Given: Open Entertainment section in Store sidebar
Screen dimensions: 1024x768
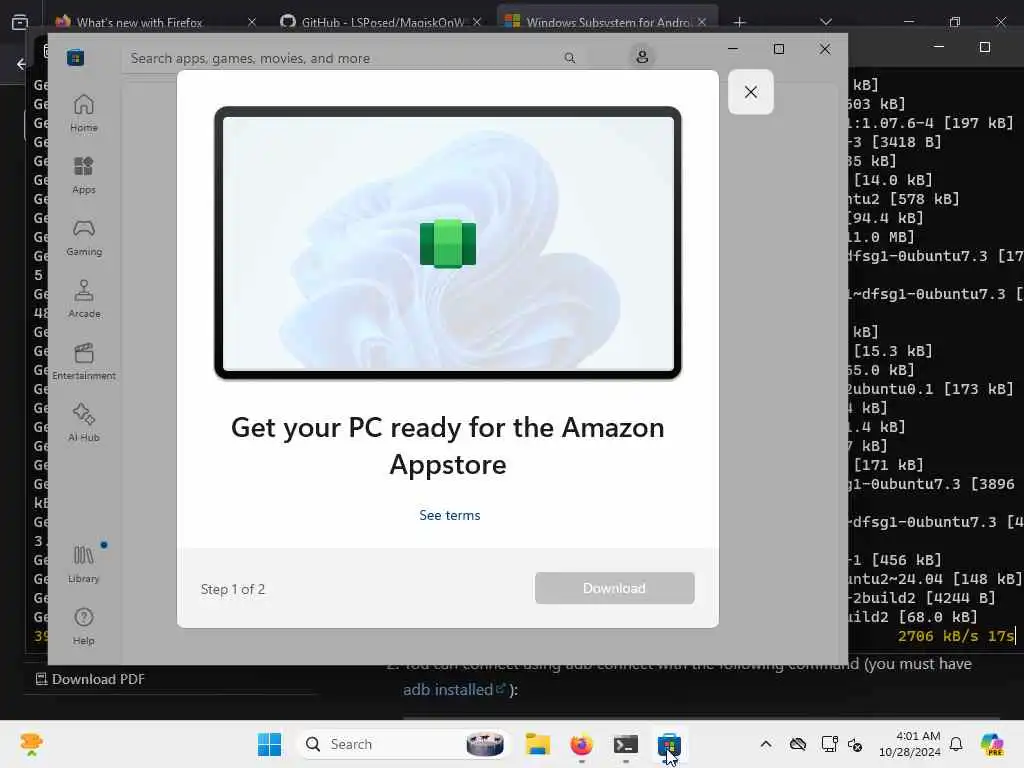Looking at the screenshot, I should tap(84, 361).
